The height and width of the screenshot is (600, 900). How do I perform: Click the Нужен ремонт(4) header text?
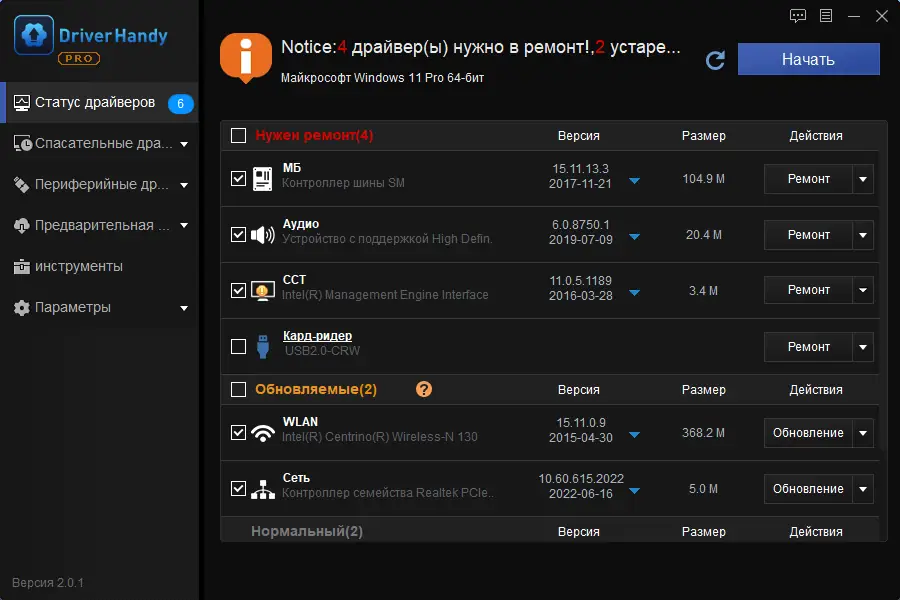(314, 136)
